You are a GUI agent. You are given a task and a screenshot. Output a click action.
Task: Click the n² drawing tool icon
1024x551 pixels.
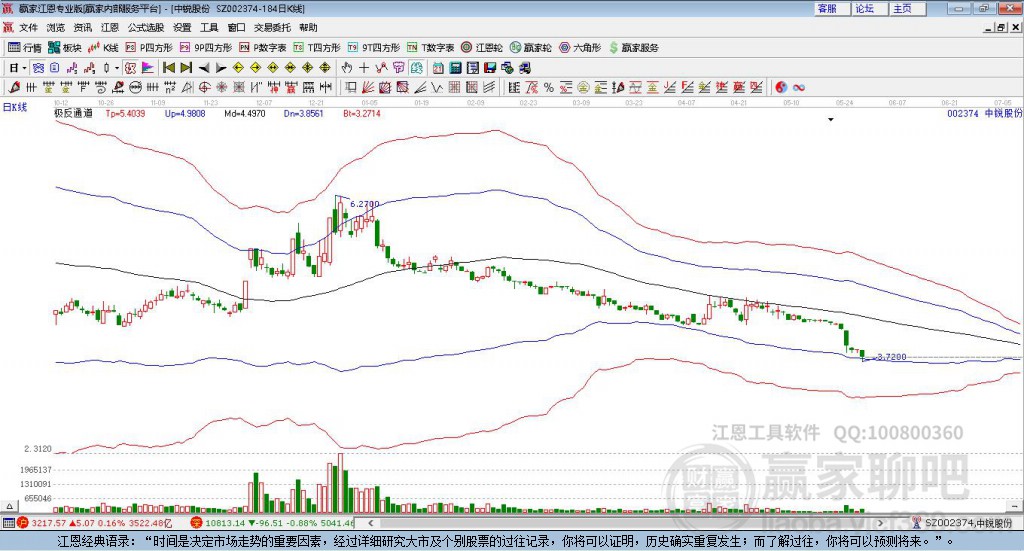click(x=170, y=87)
